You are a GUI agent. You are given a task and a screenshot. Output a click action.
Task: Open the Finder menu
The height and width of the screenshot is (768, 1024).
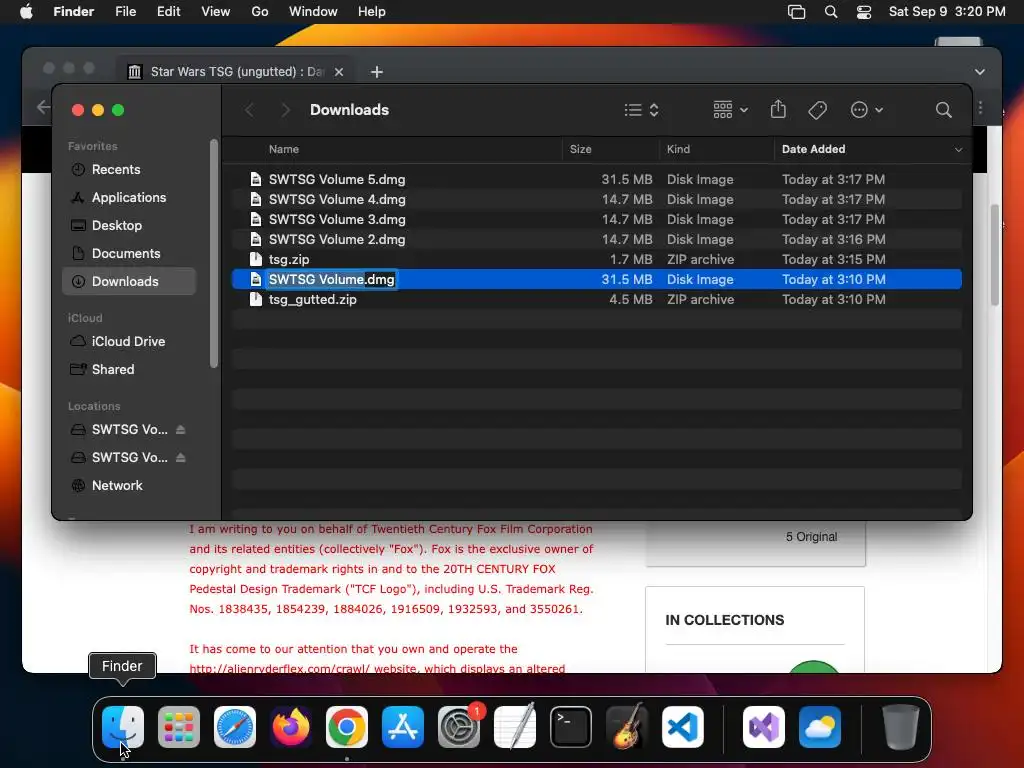point(74,12)
